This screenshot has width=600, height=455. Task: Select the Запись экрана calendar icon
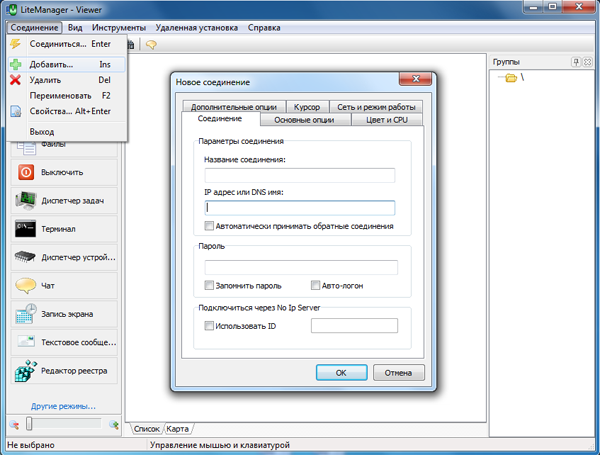26,314
